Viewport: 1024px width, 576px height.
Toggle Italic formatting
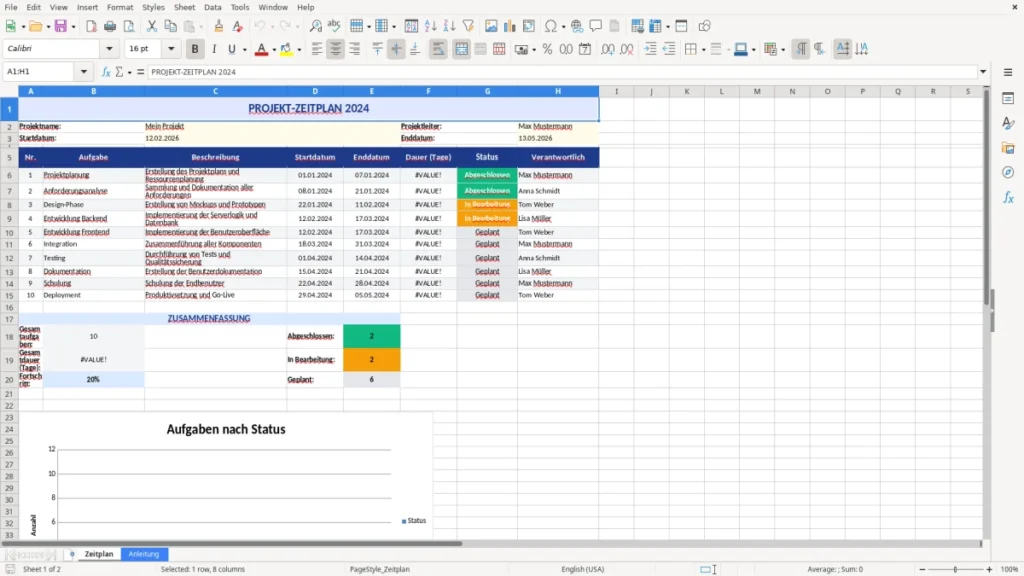214,49
